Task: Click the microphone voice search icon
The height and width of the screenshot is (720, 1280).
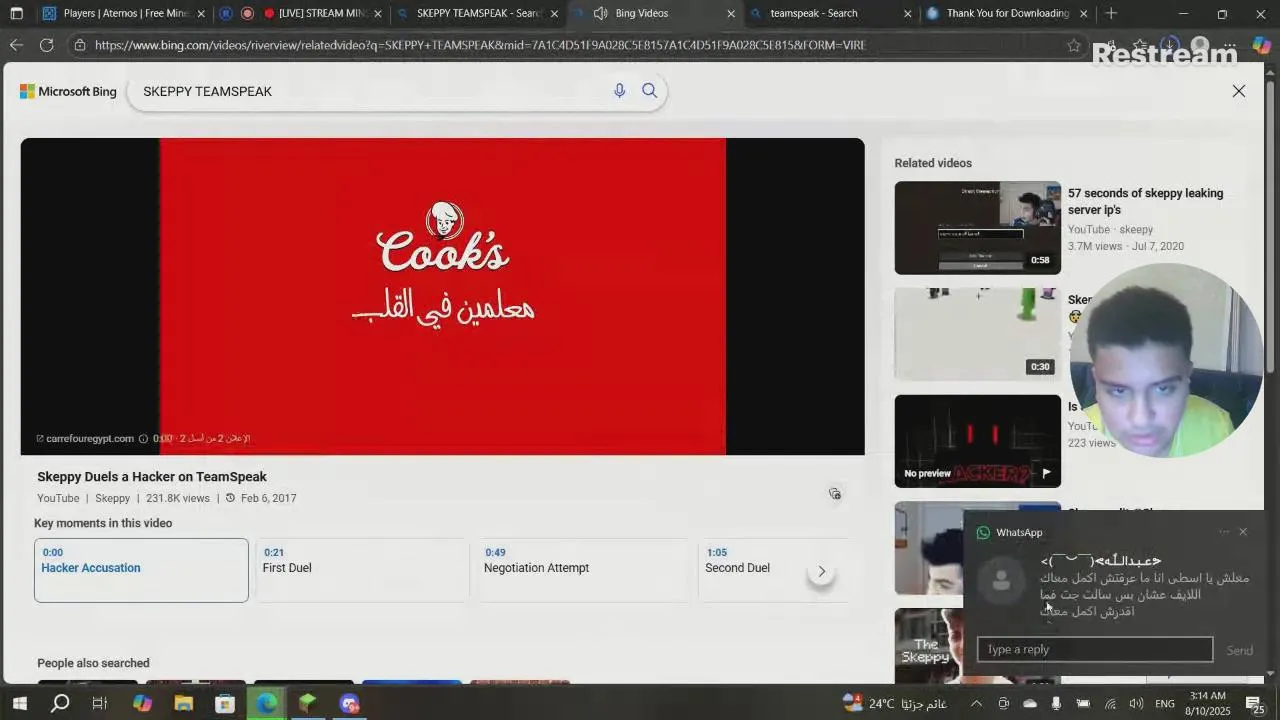Action: [619, 91]
